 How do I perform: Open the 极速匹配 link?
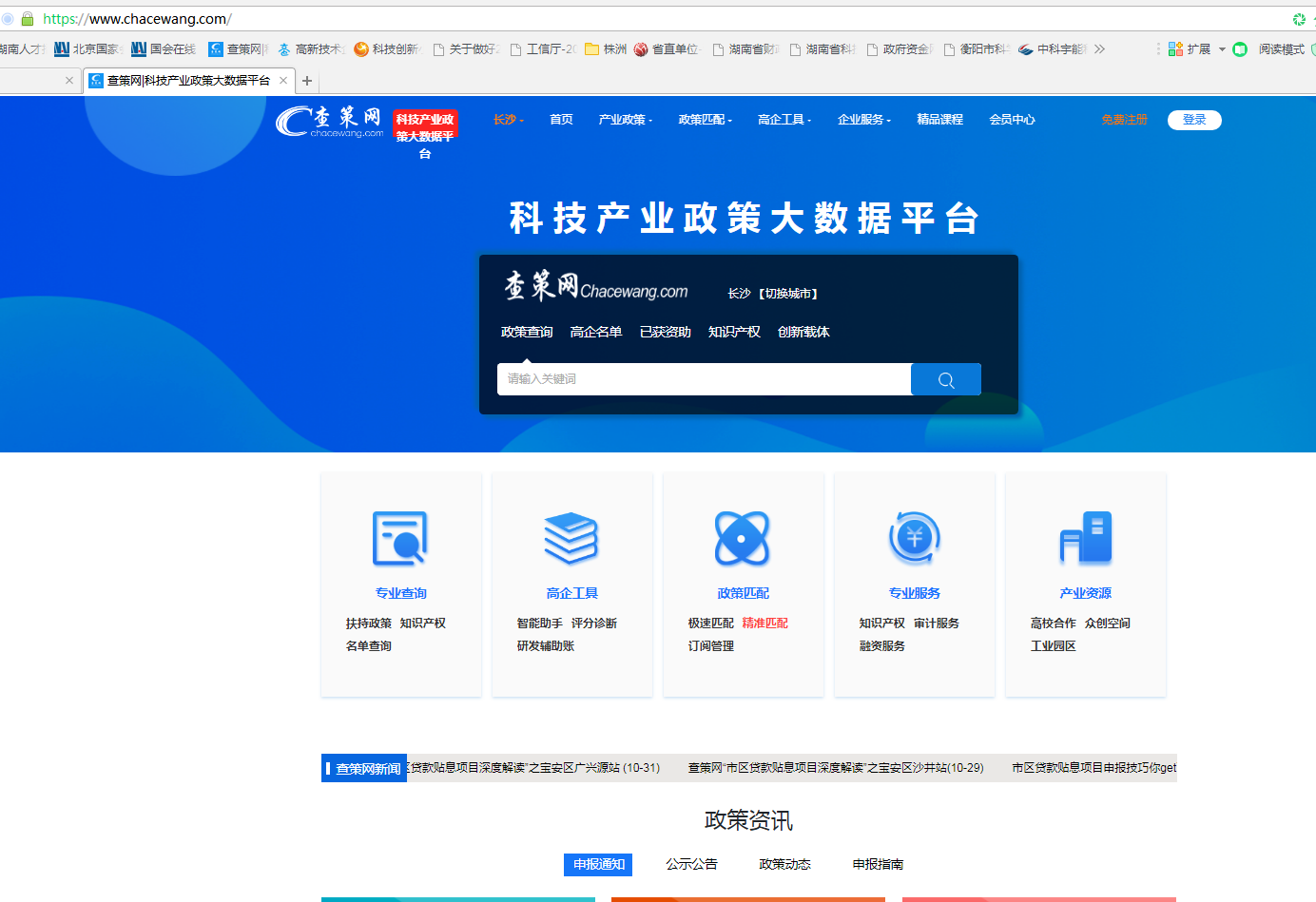pyautogui.click(x=711, y=624)
